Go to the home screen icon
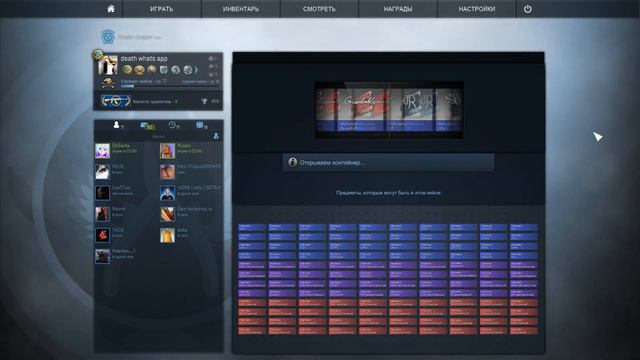Screen dimensions: 640x360 [111, 9]
